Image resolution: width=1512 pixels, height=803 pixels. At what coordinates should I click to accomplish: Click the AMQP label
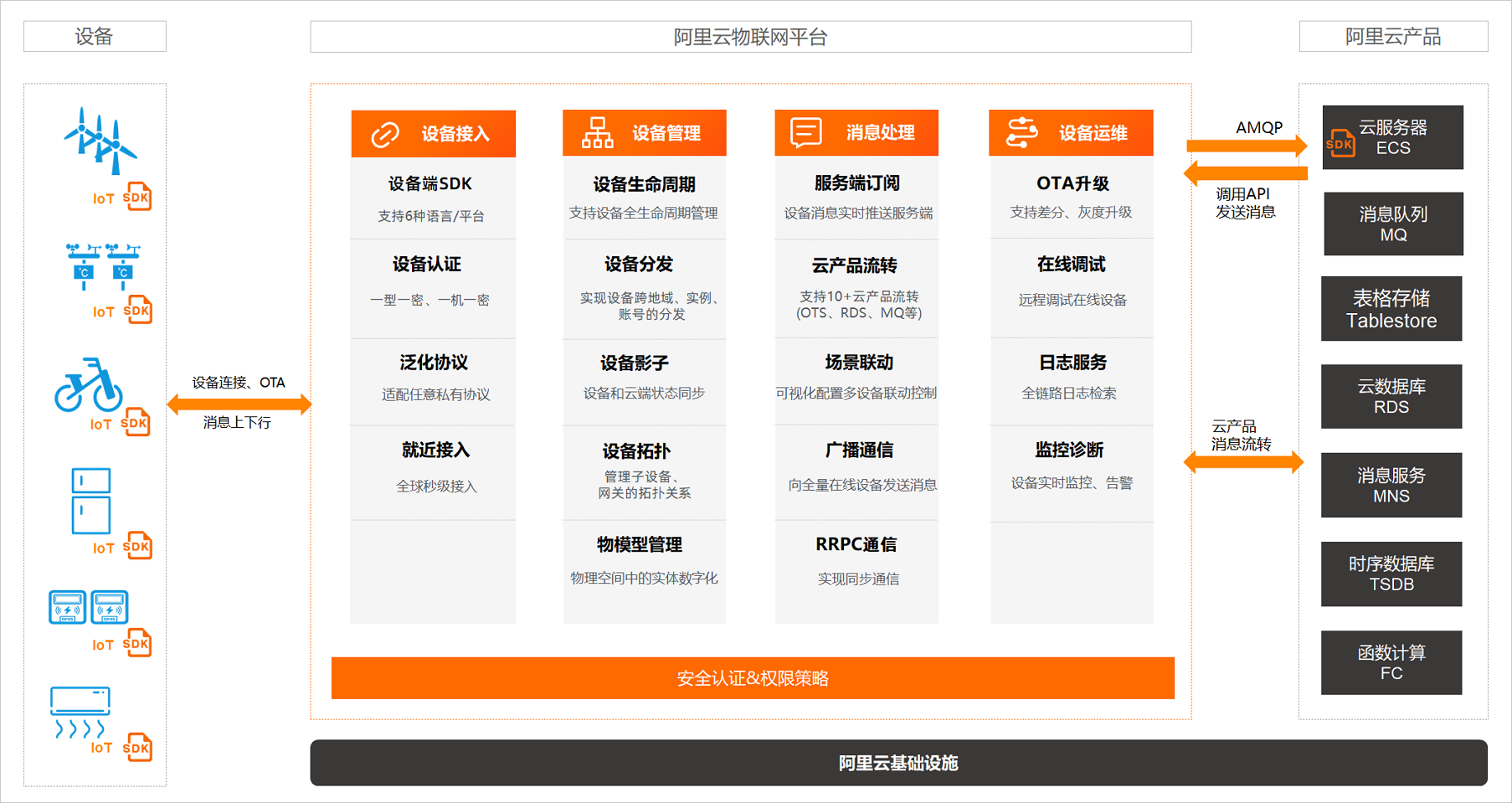pyautogui.click(x=1259, y=127)
